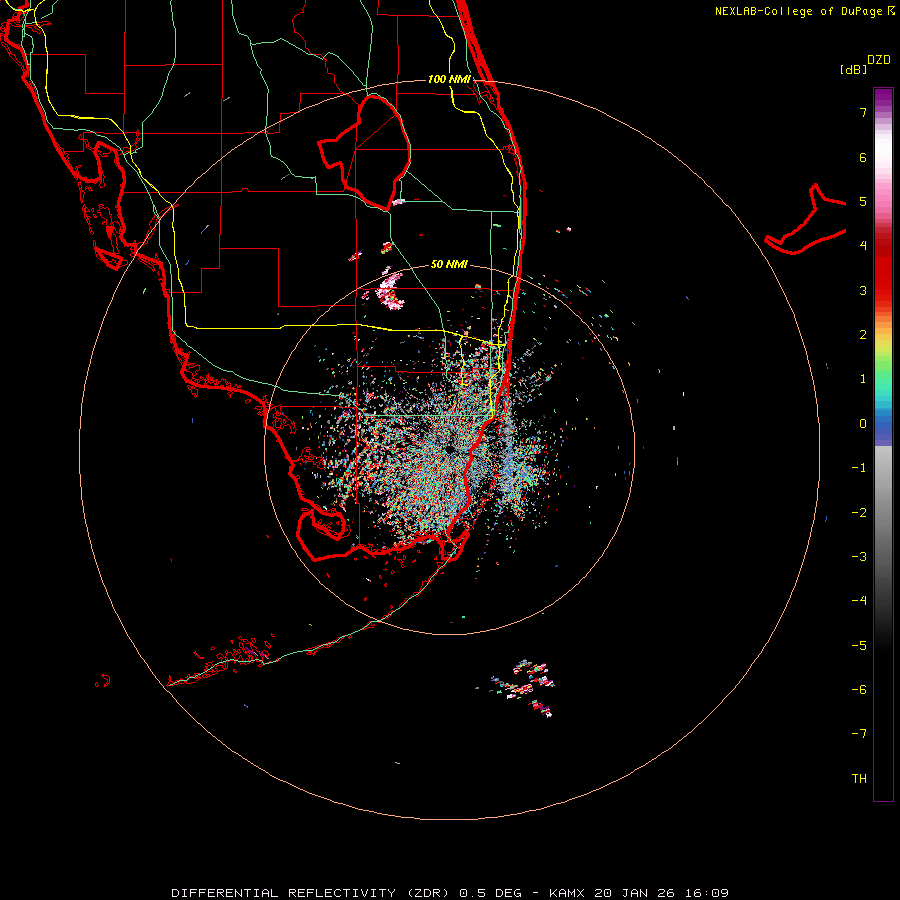The image size is (900, 900).
Task: Click the 50 NMI range ring label
Action: click(449, 264)
